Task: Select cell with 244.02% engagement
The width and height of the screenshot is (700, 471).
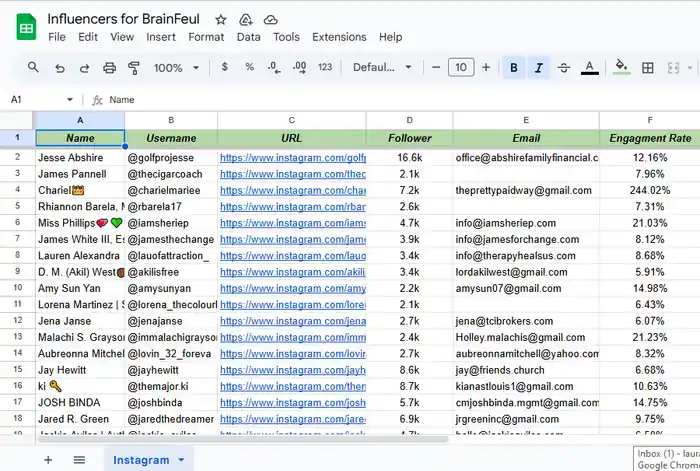Action: click(x=650, y=190)
